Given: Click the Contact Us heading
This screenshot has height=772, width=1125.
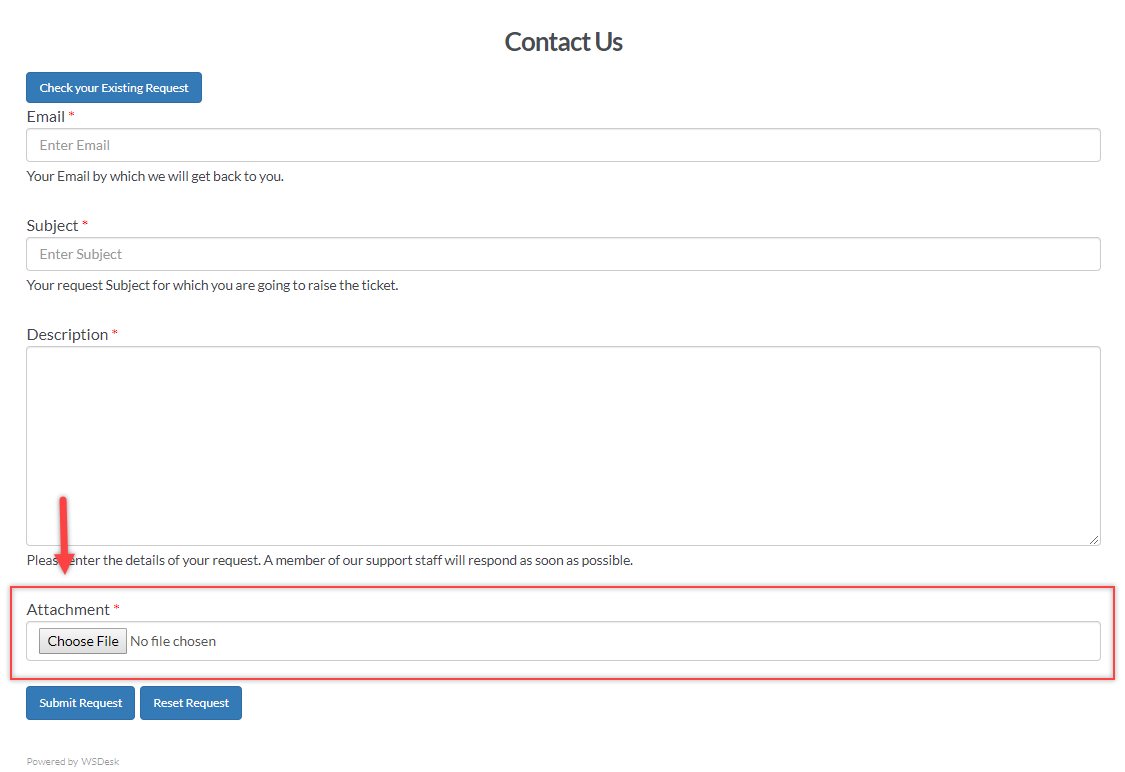Looking at the screenshot, I should [x=563, y=42].
